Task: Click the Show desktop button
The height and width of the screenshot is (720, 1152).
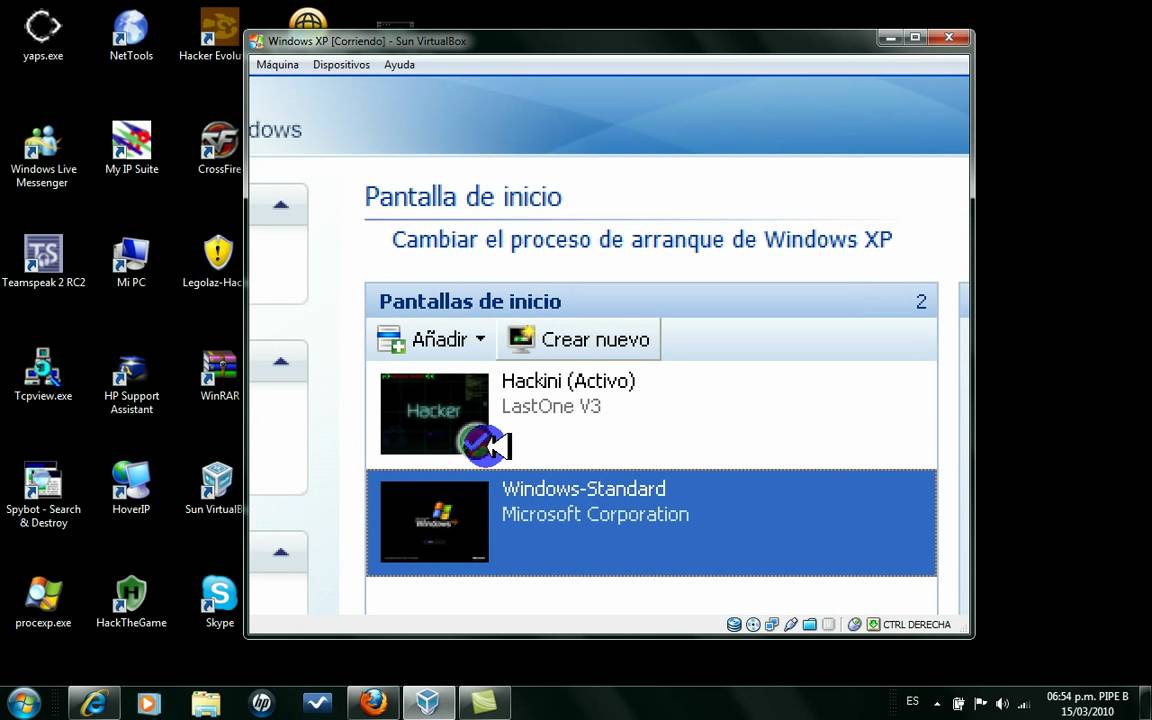Action: click(1145, 703)
